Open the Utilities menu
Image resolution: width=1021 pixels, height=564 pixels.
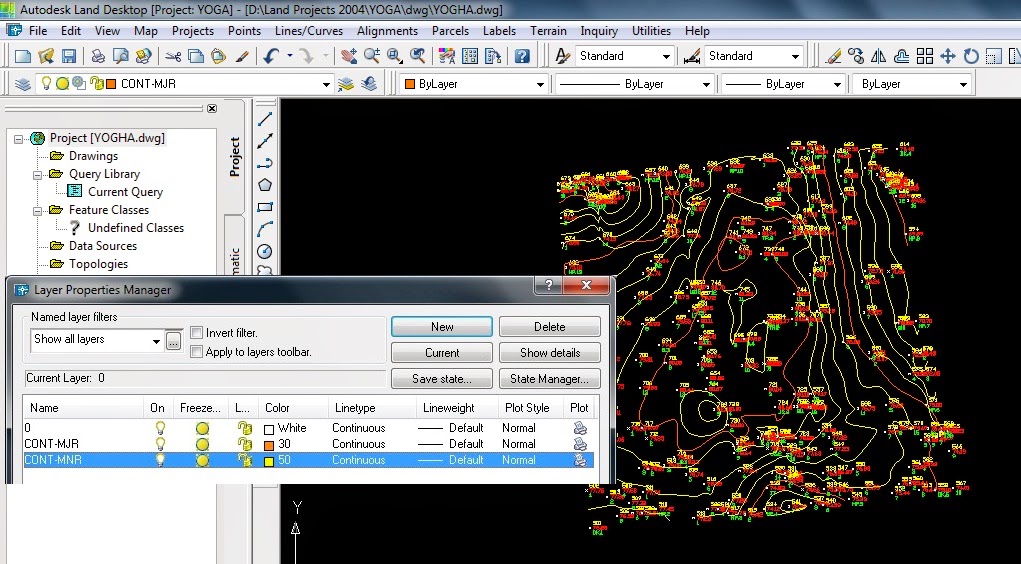[x=651, y=31]
